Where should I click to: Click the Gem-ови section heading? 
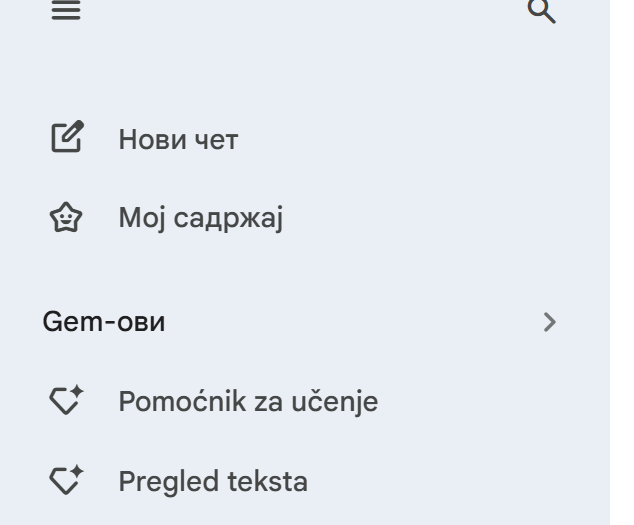click(104, 322)
